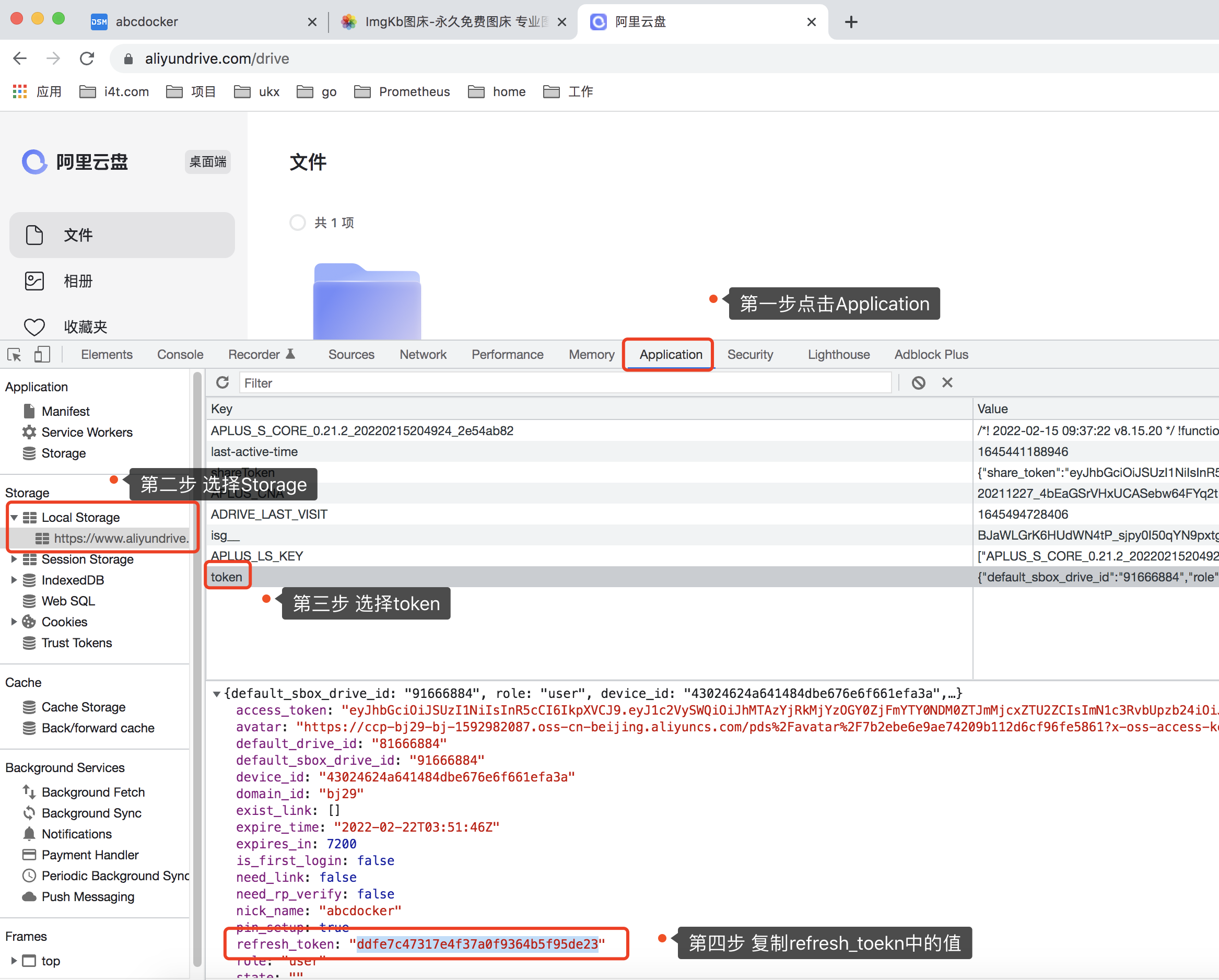The image size is (1219, 980).
Task: Open Periodic Background Sync item
Action: [115, 876]
